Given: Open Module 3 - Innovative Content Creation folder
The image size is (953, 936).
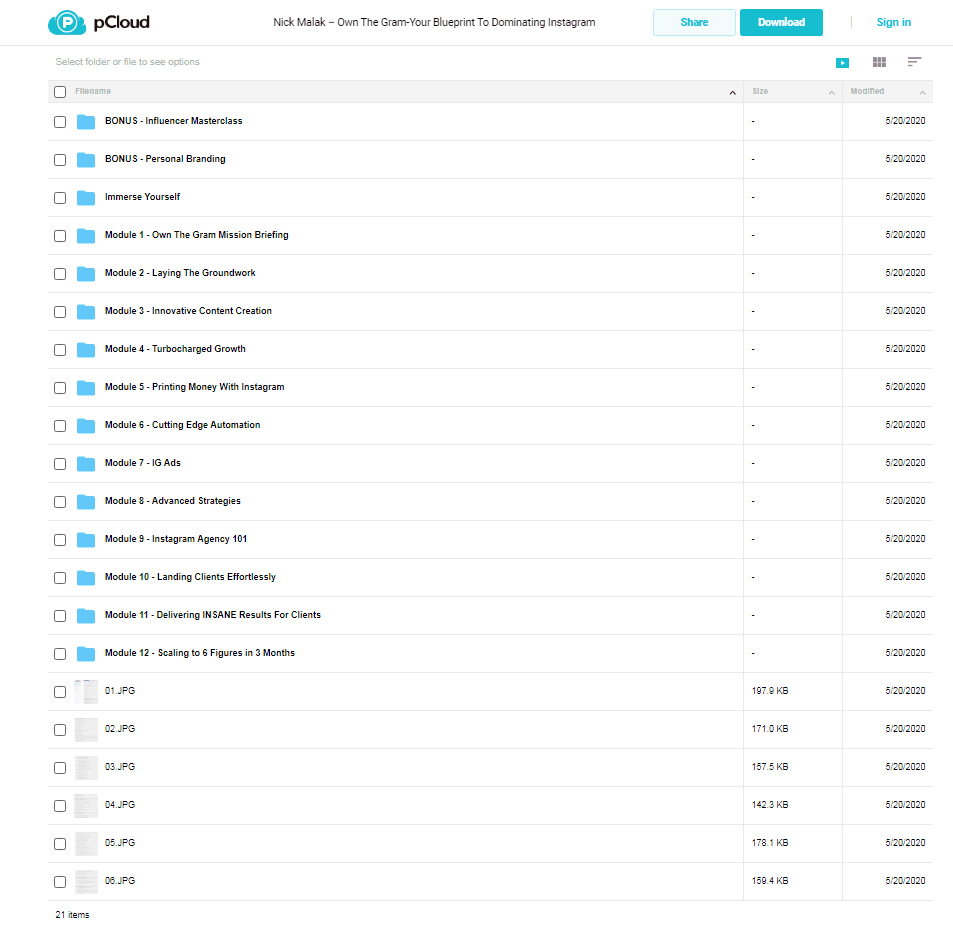Looking at the screenshot, I should 188,311.
